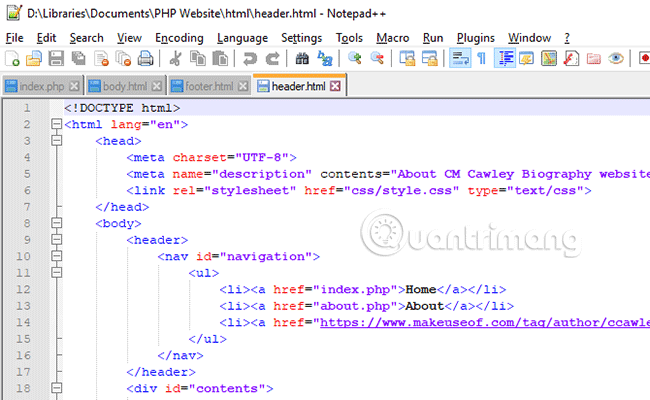This screenshot has height=400, width=650.
Task: Click Synchronize Vertical Scrolling icon
Action: click(407, 58)
